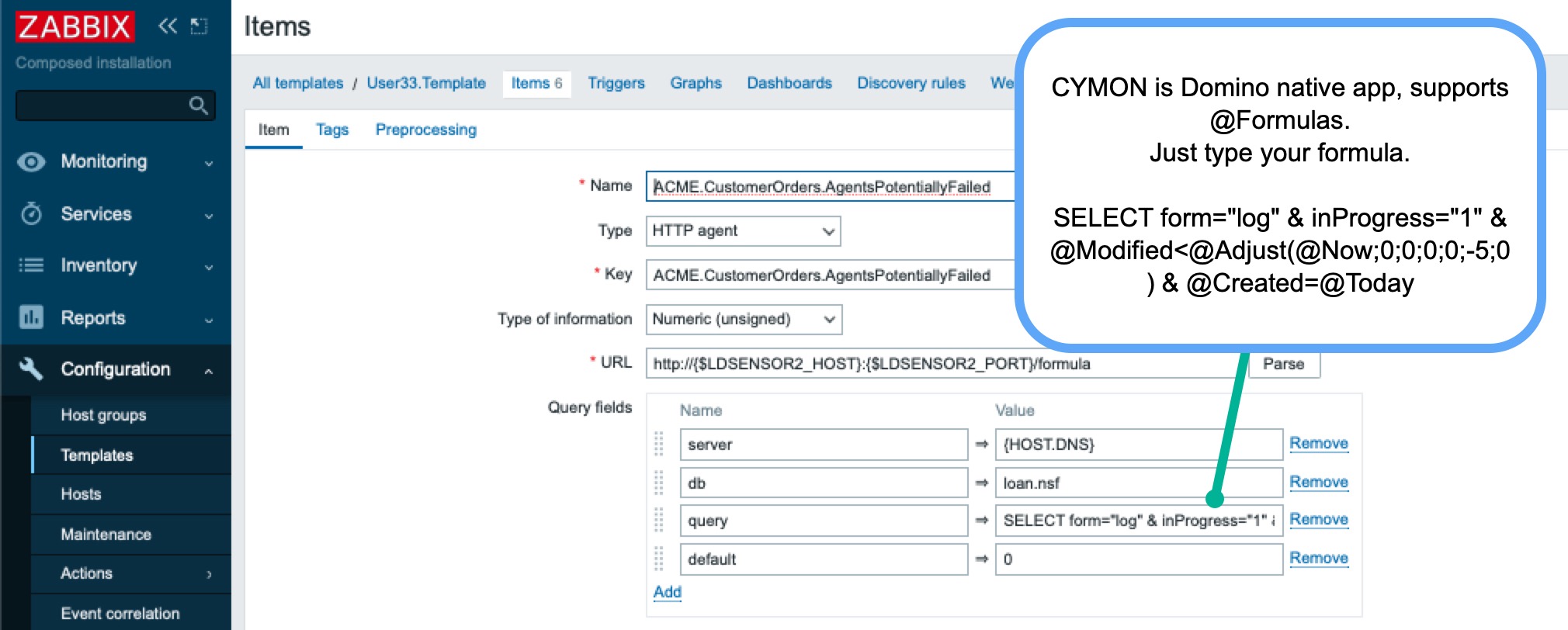Click the default name field
Screen dimensions: 1568x630
[824, 559]
